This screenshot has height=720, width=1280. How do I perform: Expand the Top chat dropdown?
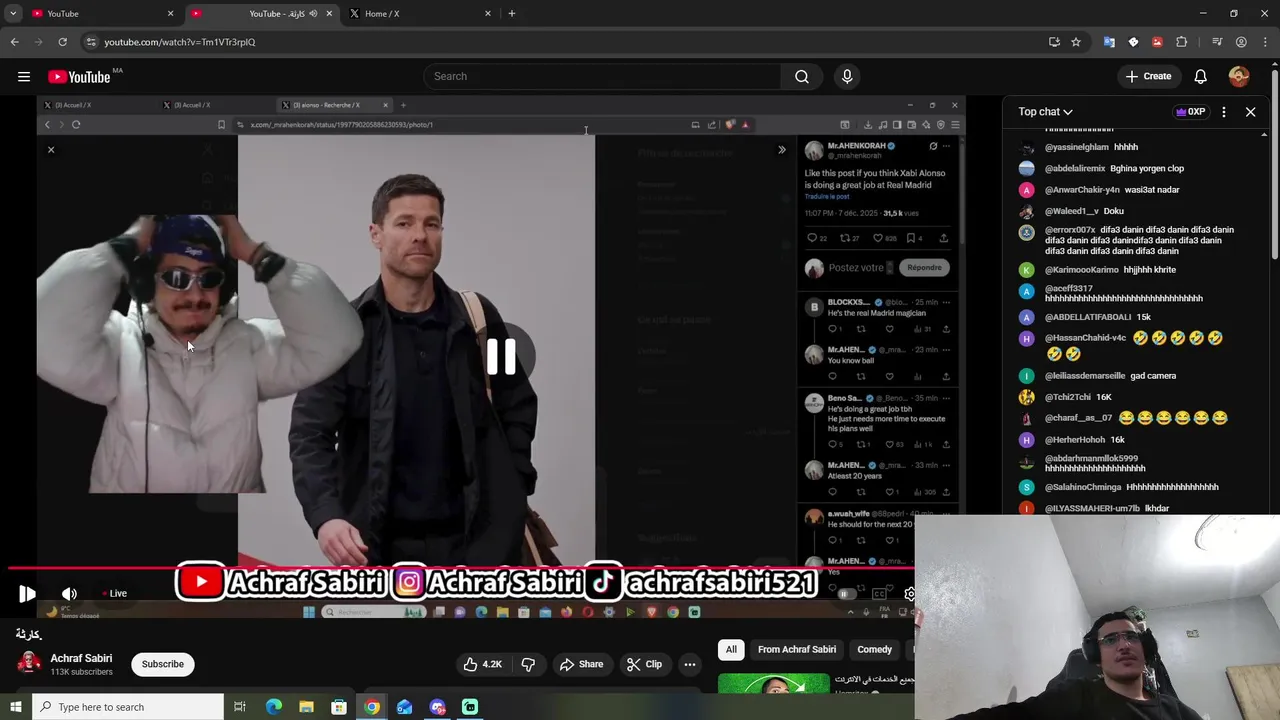pos(1045,112)
